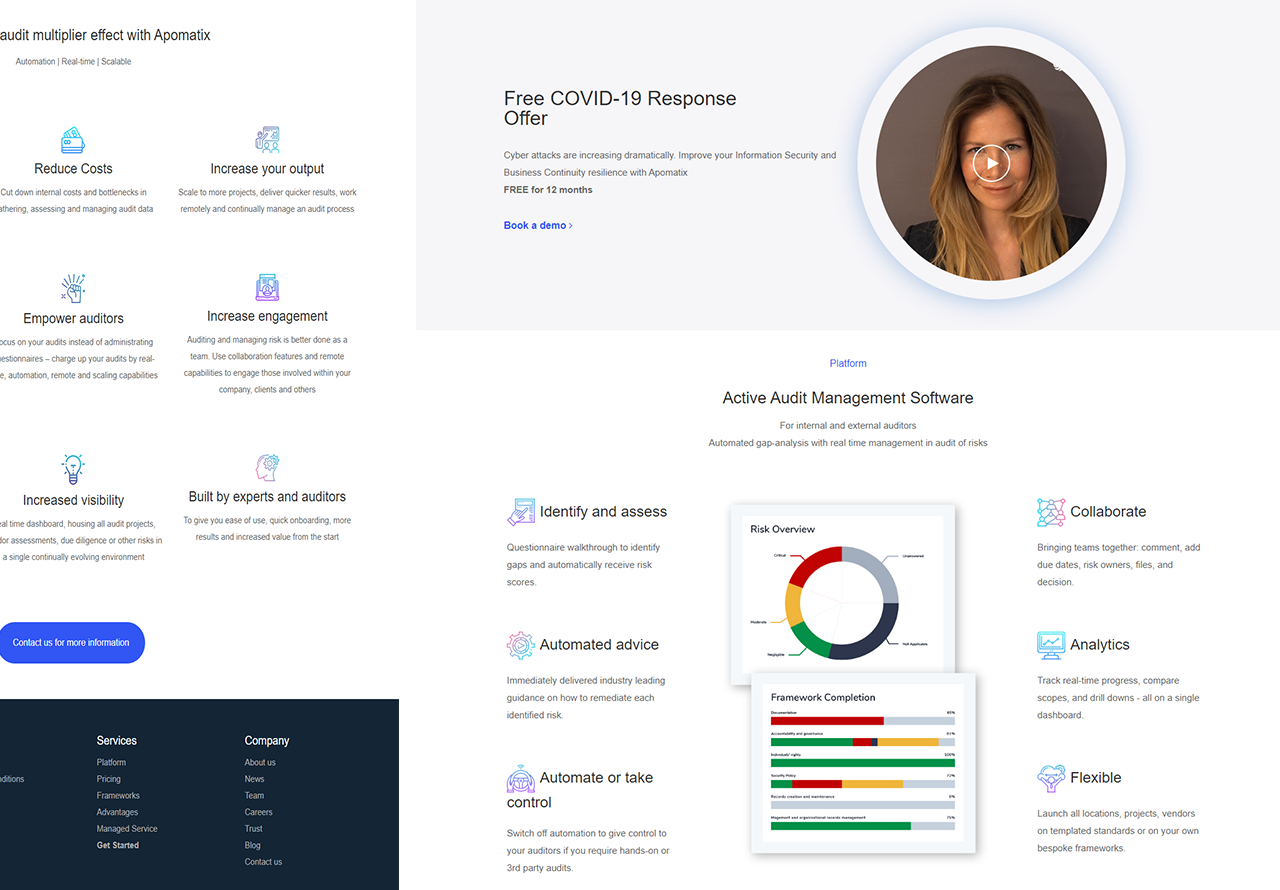Screen dimensions: 1280x890
Task: Click the Built by experts head icon
Action: [x=267, y=467]
